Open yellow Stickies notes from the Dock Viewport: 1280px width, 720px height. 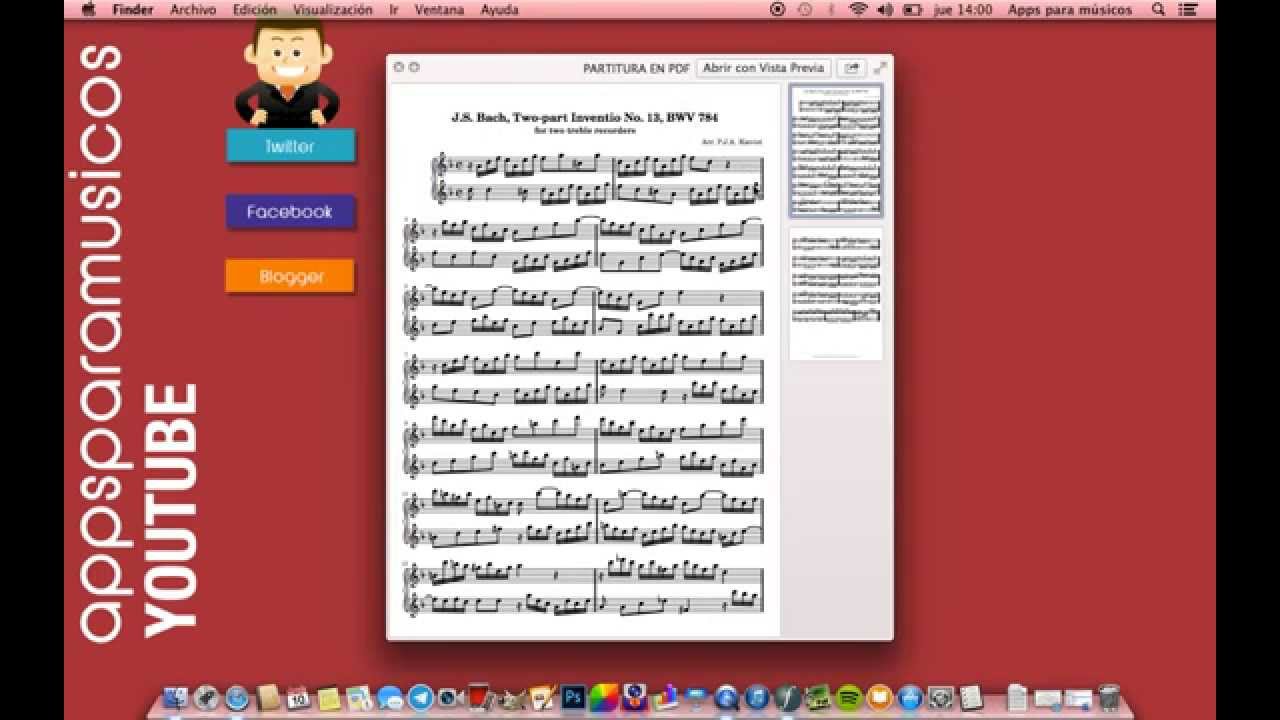click(x=328, y=698)
